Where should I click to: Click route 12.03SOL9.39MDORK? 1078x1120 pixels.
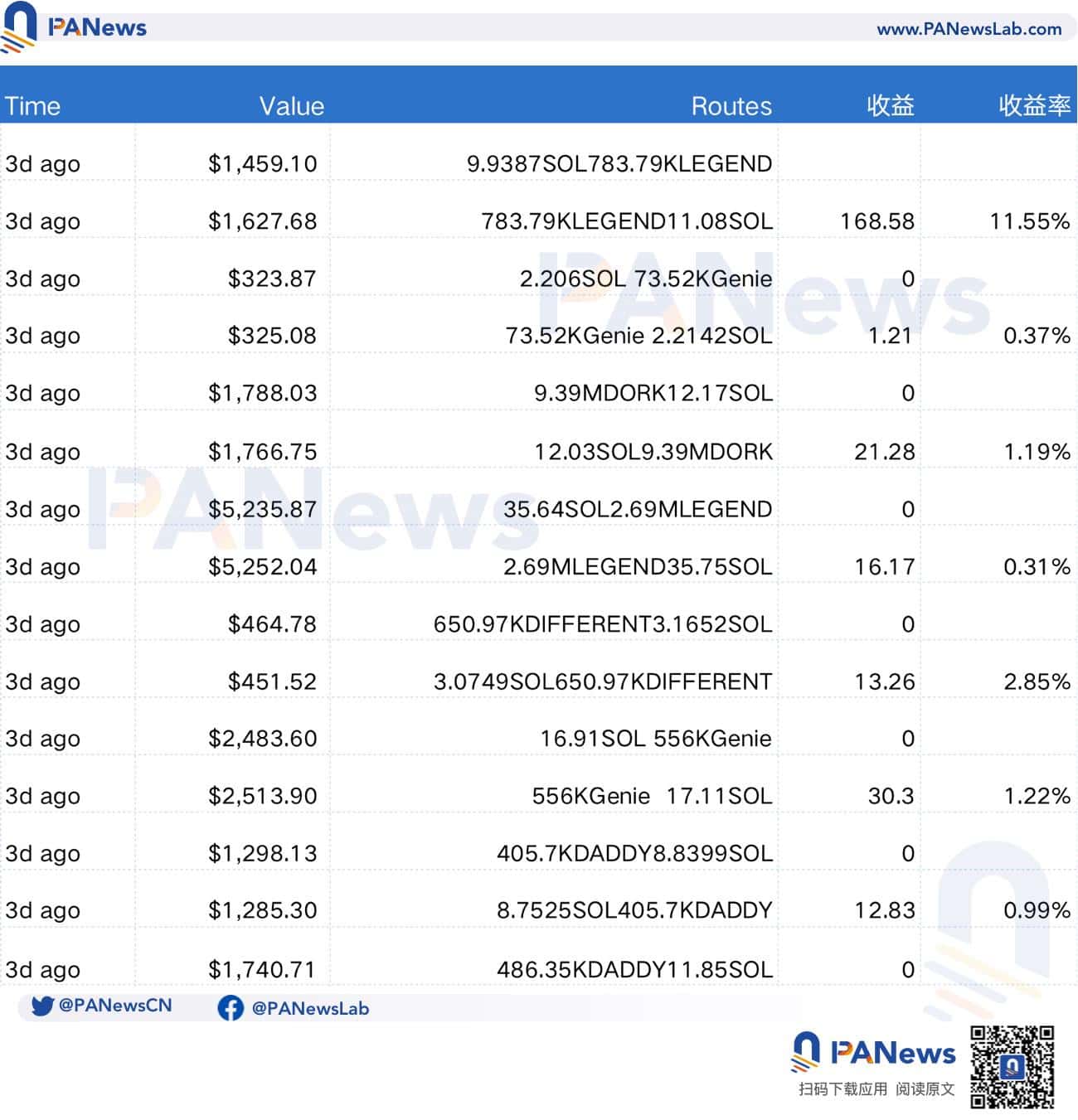coord(653,452)
